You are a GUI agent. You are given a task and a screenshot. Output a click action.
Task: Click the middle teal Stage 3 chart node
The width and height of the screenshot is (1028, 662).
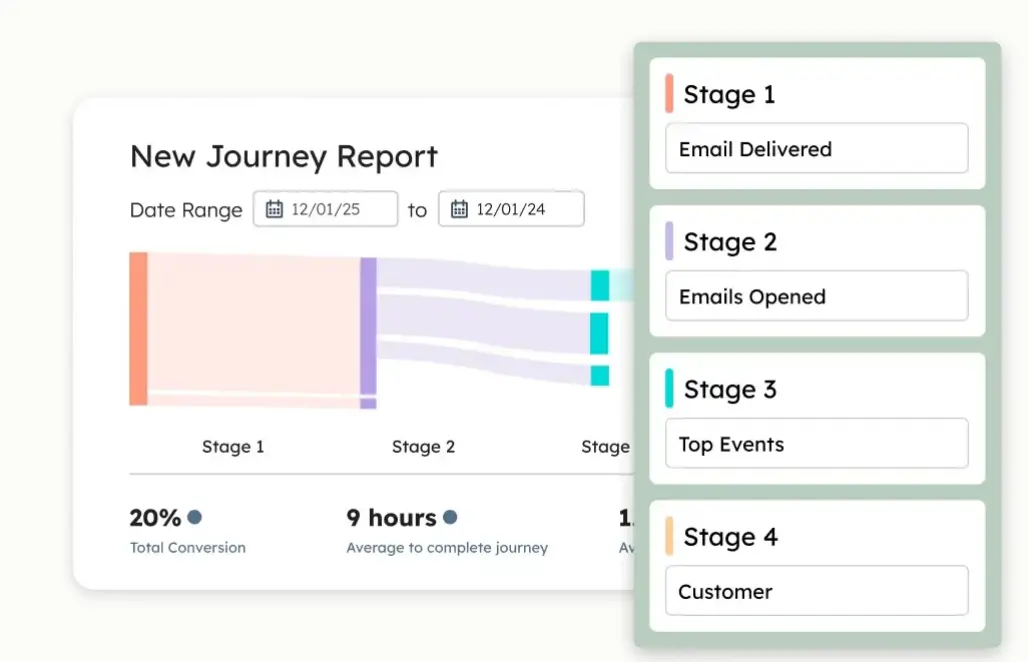pos(600,334)
